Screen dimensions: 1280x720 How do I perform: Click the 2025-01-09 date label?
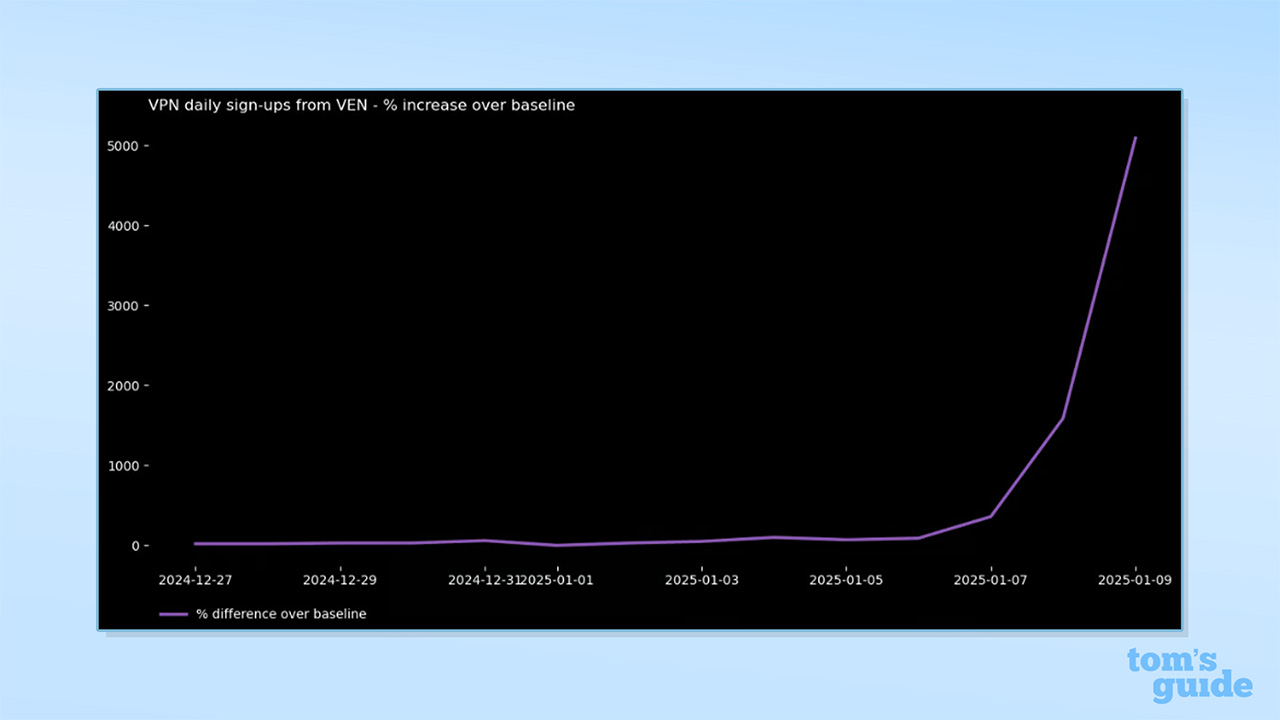click(x=1134, y=580)
